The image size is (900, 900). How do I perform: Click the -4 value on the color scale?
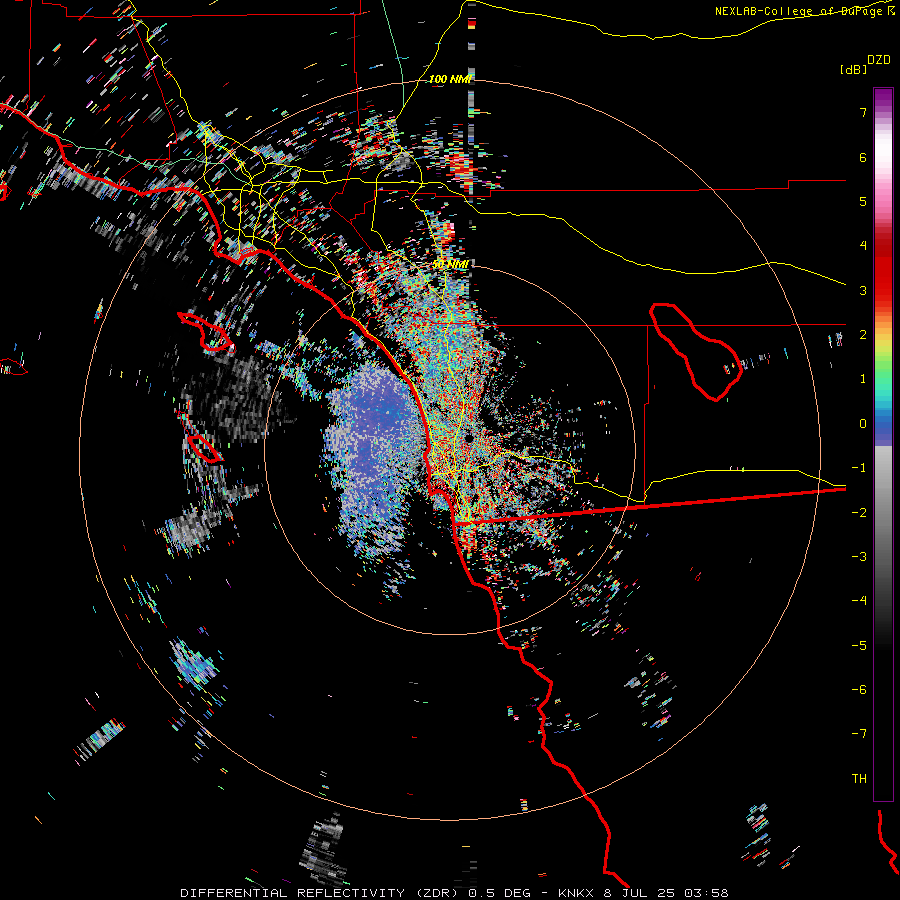click(859, 601)
